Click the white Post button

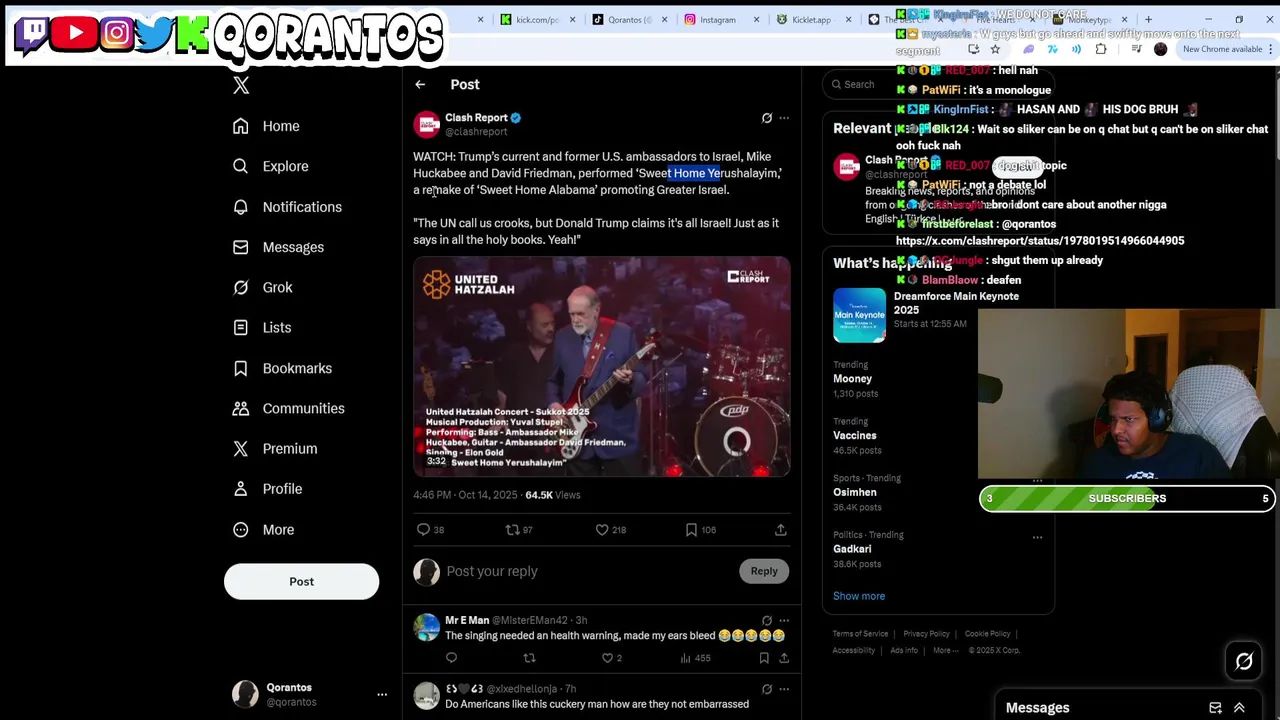[301, 581]
